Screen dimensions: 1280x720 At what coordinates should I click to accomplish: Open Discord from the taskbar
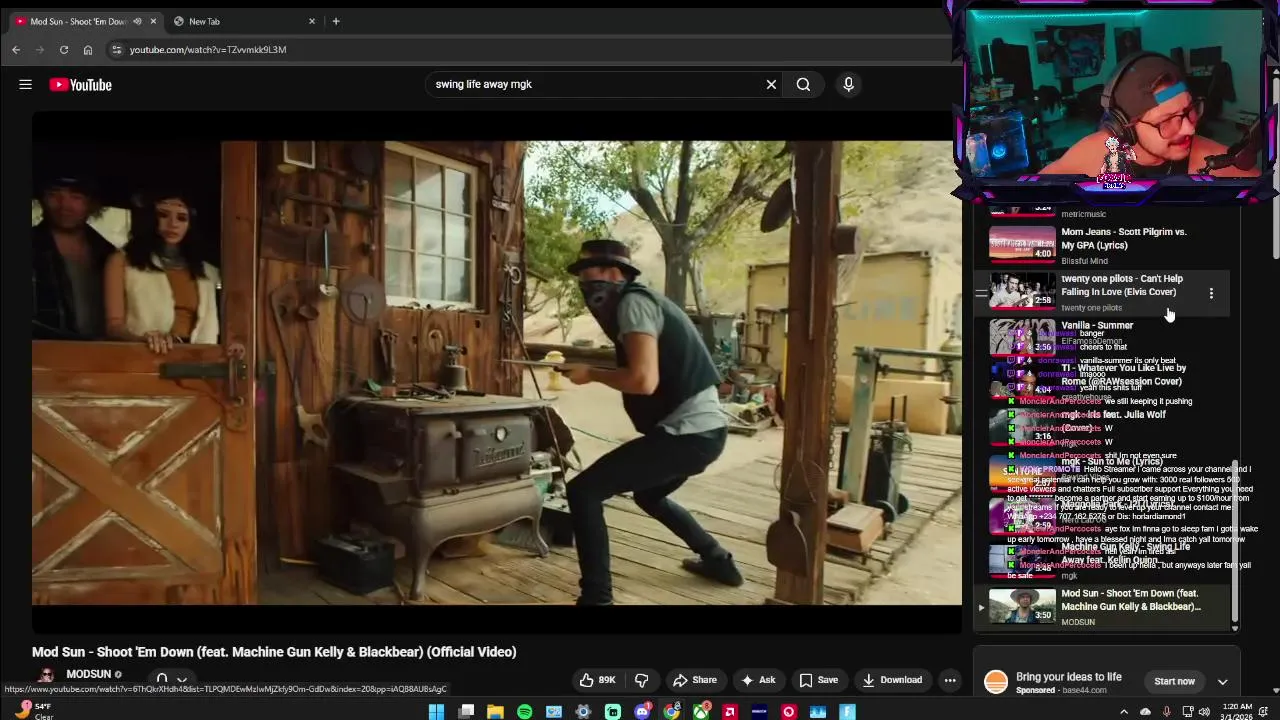tap(642, 712)
